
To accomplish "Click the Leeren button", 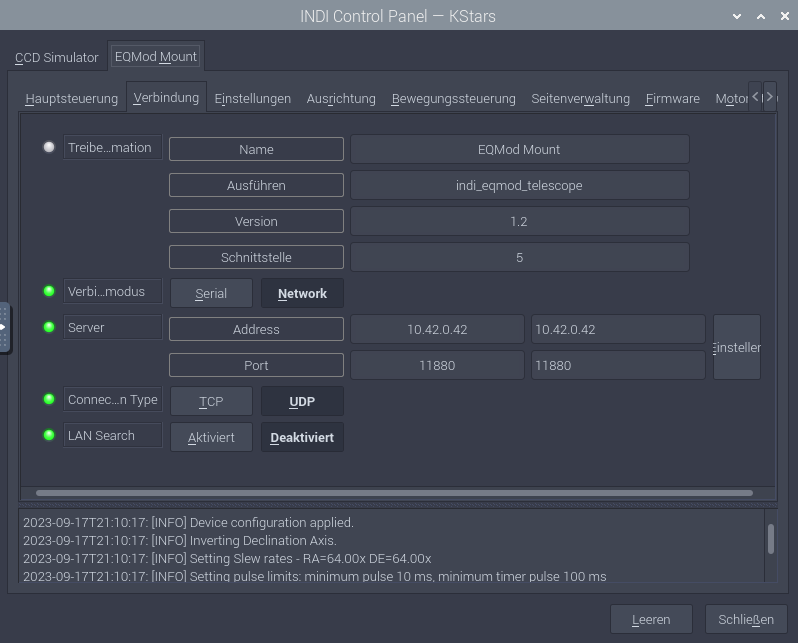I will click(651, 619).
